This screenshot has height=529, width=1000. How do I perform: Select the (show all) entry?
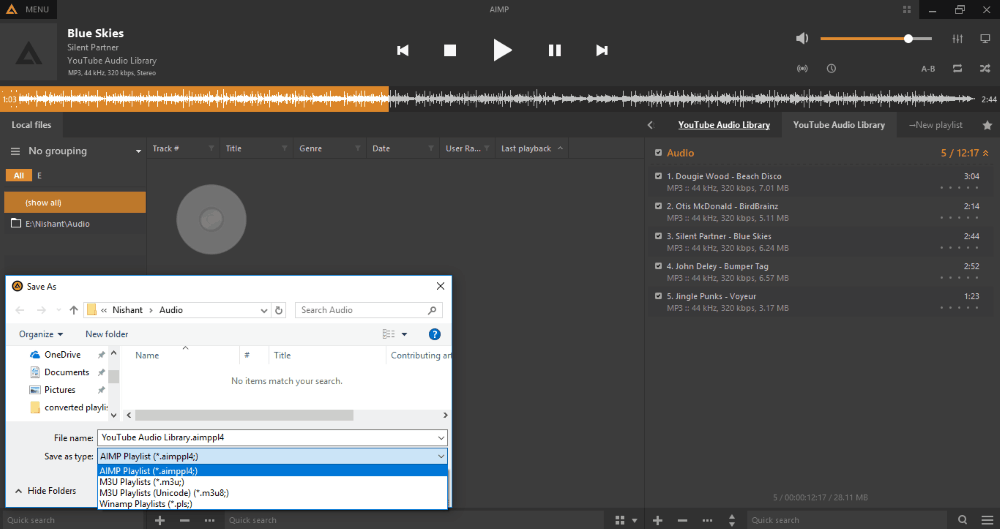click(75, 202)
